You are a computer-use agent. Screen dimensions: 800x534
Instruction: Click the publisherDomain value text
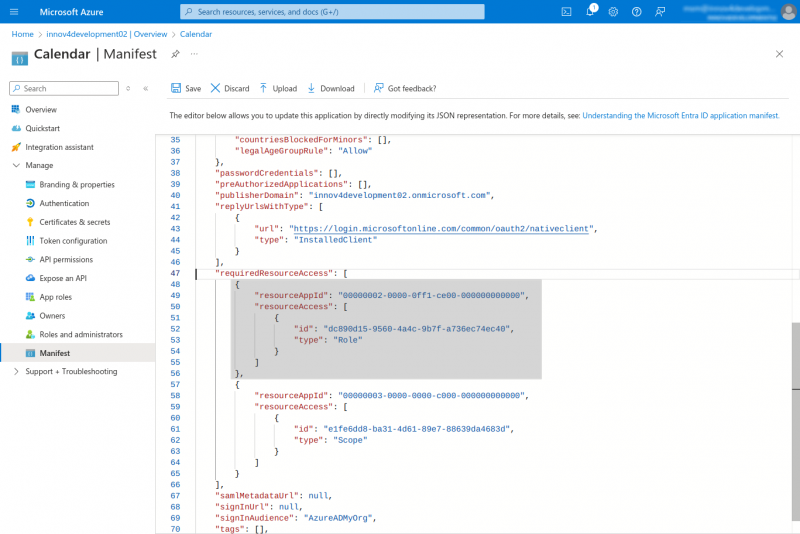pyautogui.click(x=399, y=195)
